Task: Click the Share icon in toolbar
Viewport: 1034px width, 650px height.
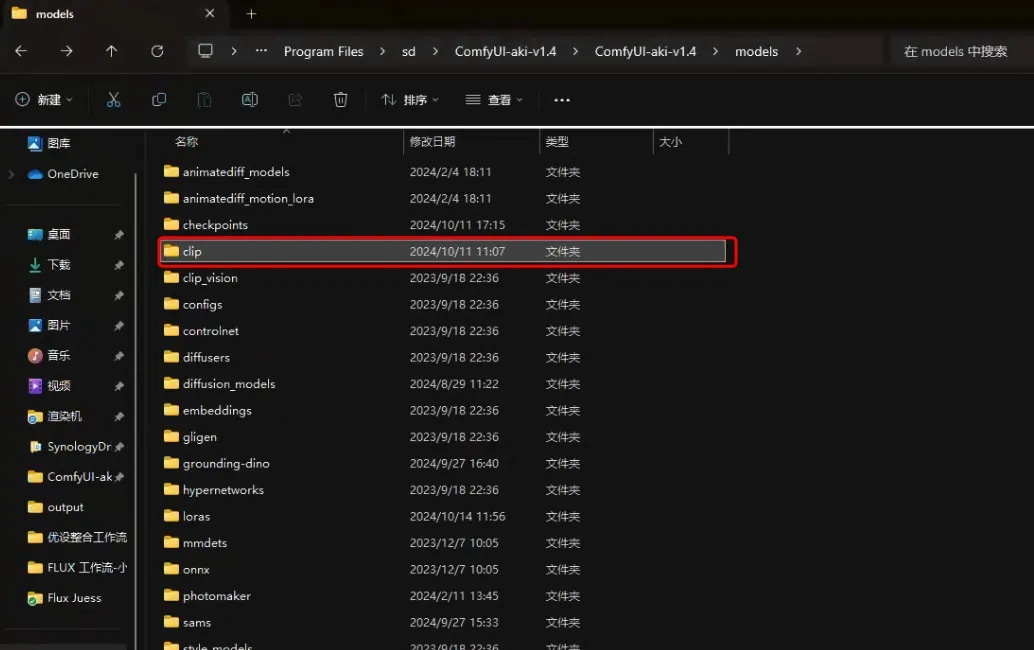Action: [295, 100]
